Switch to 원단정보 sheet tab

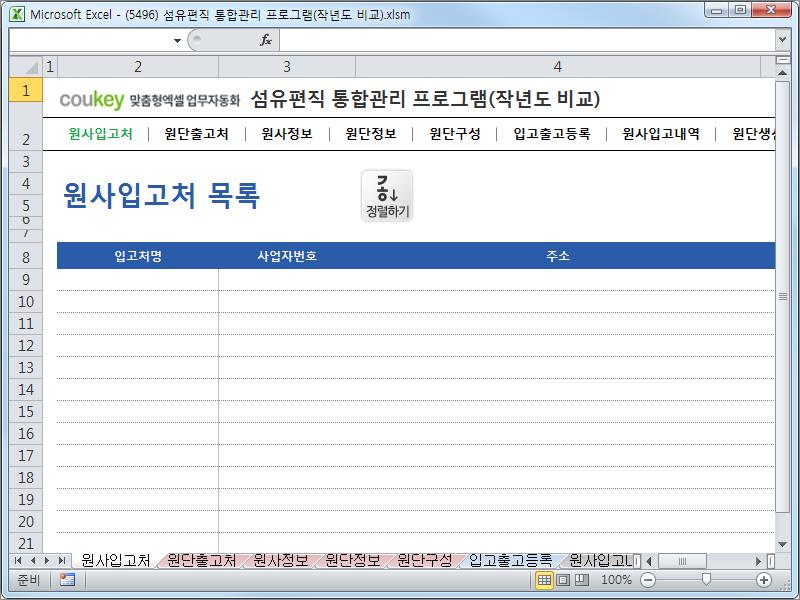tap(353, 561)
